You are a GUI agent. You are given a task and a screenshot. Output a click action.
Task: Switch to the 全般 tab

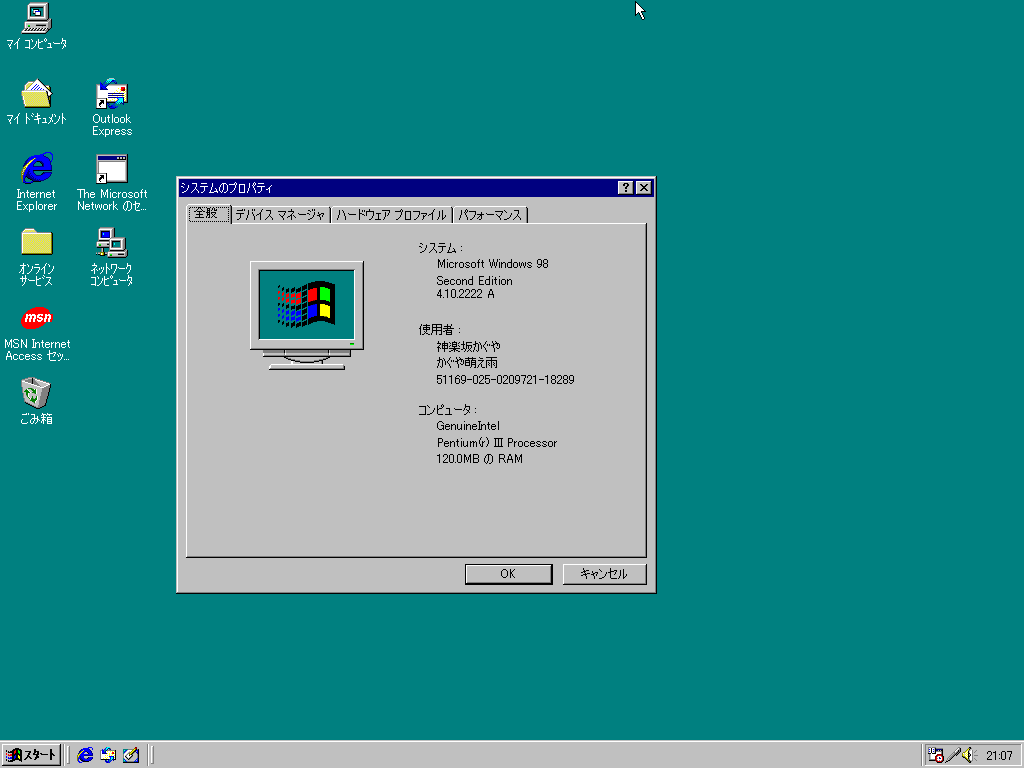point(209,214)
